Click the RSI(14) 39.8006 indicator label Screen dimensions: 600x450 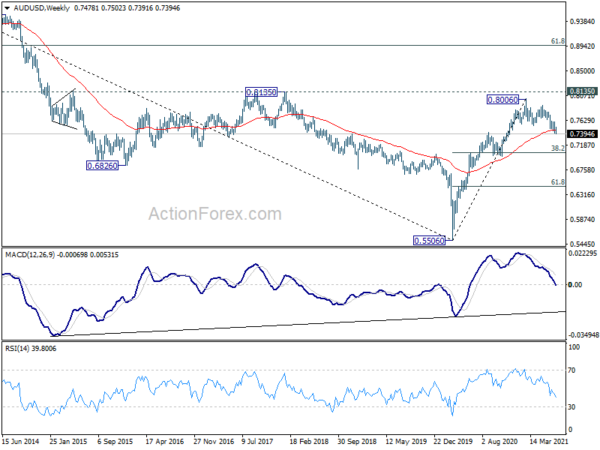click(31, 349)
